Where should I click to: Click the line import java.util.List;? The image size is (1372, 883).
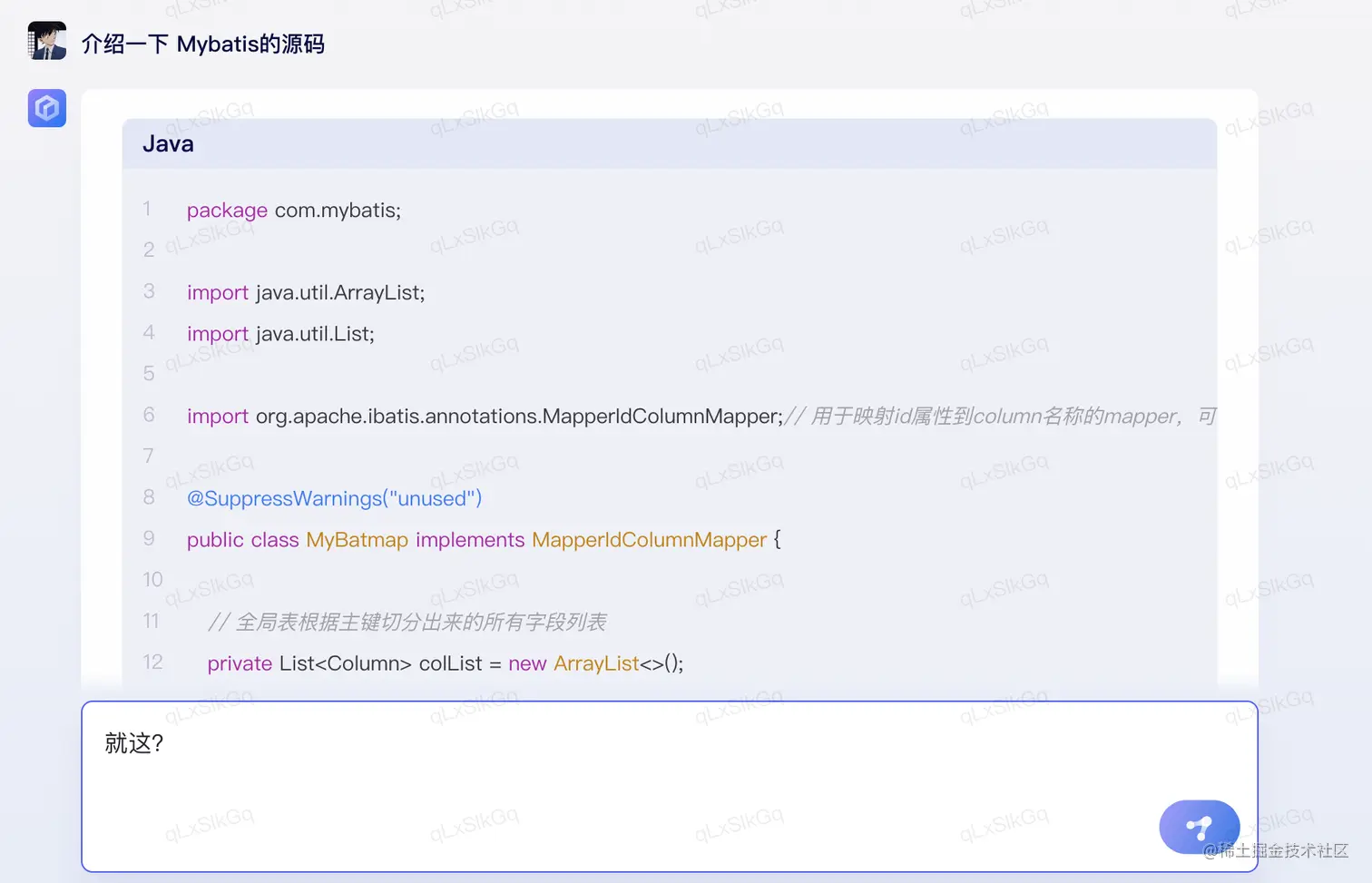coord(280,334)
